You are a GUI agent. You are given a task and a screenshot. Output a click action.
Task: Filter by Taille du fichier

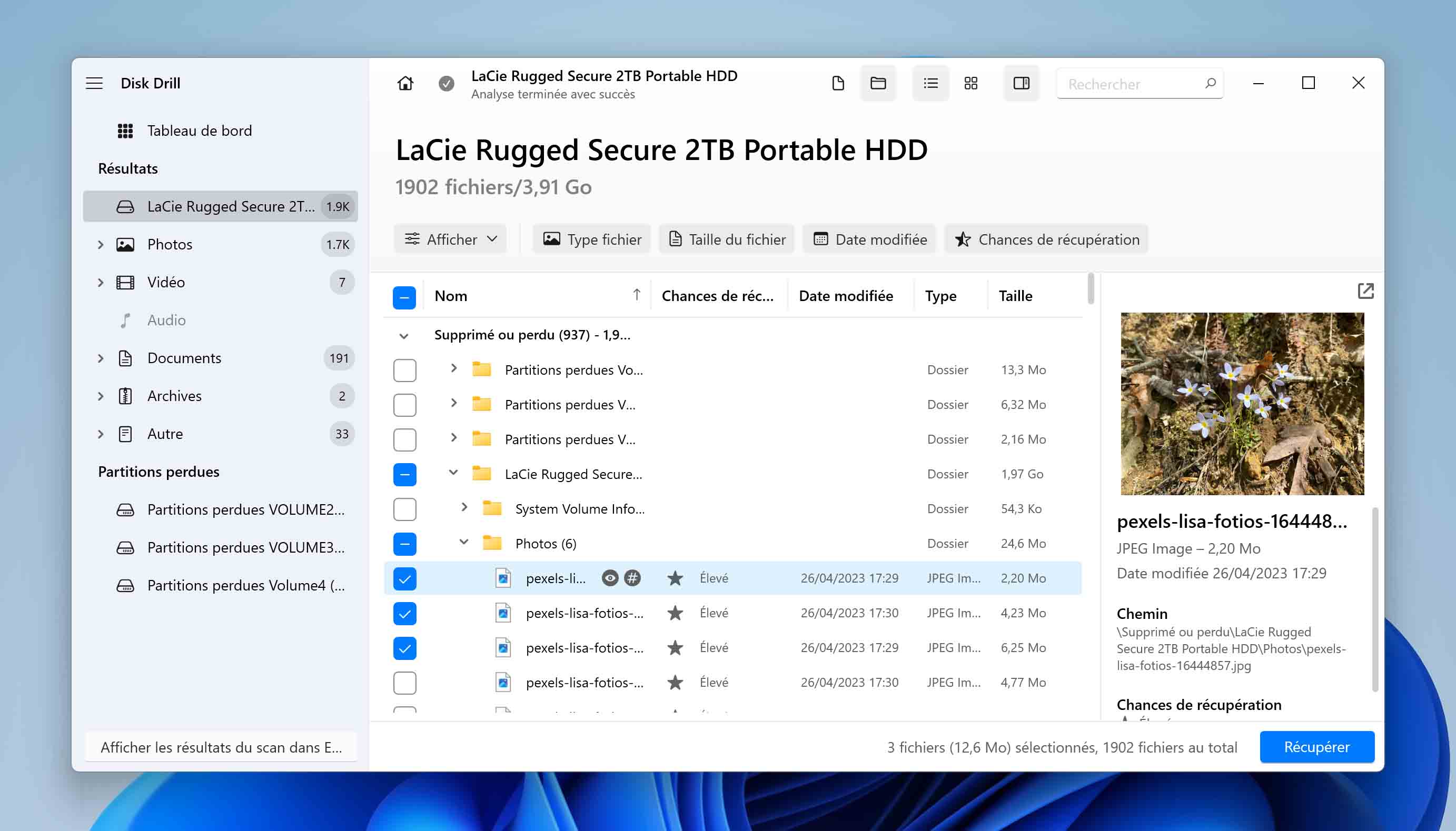point(727,239)
